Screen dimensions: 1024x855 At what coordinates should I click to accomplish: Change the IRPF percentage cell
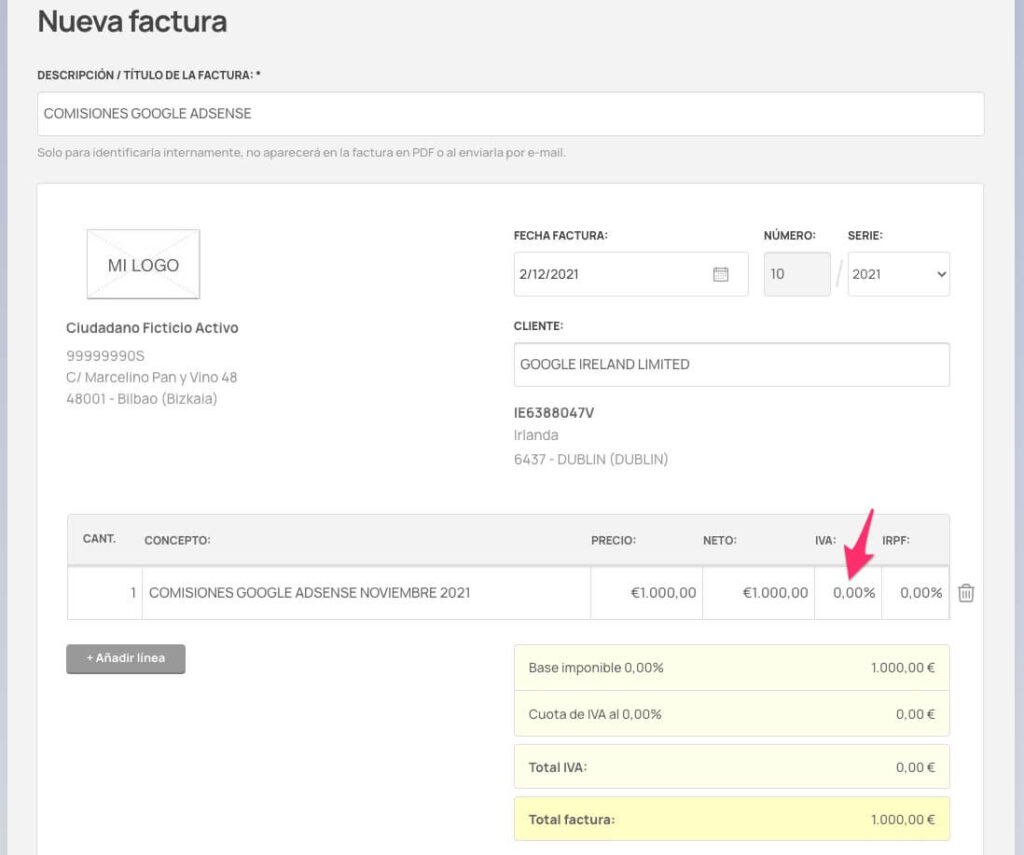click(916, 593)
